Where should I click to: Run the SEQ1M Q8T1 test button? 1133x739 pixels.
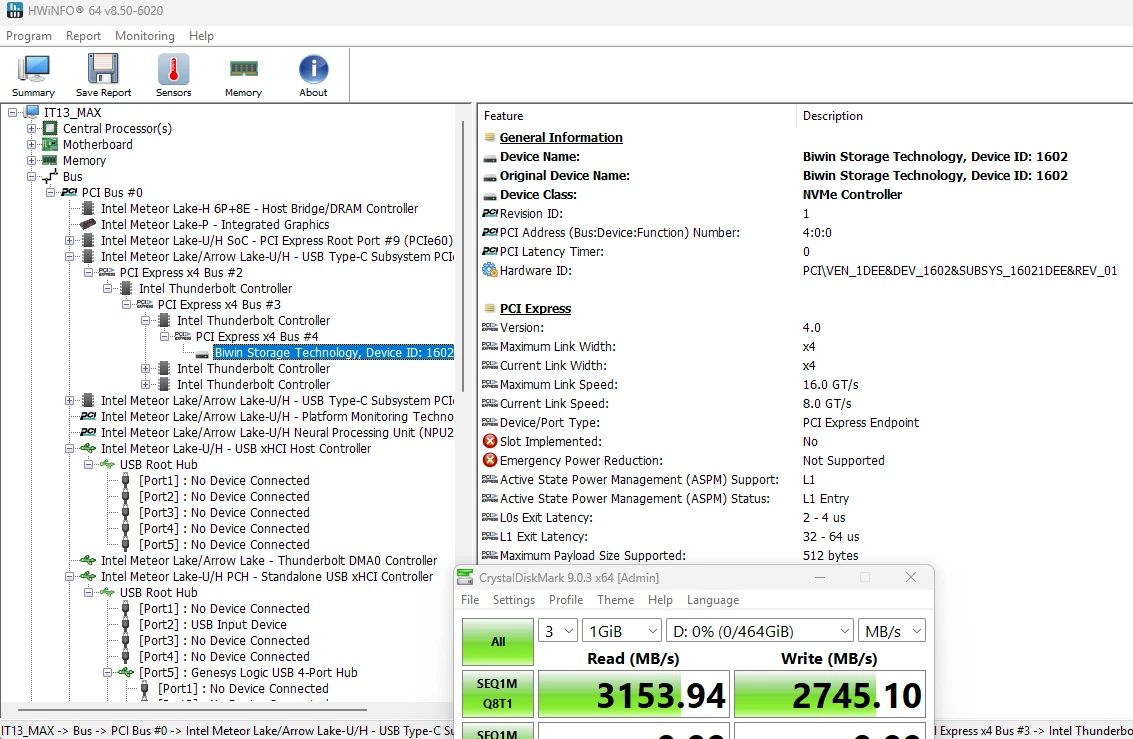(x=498, y=693)
